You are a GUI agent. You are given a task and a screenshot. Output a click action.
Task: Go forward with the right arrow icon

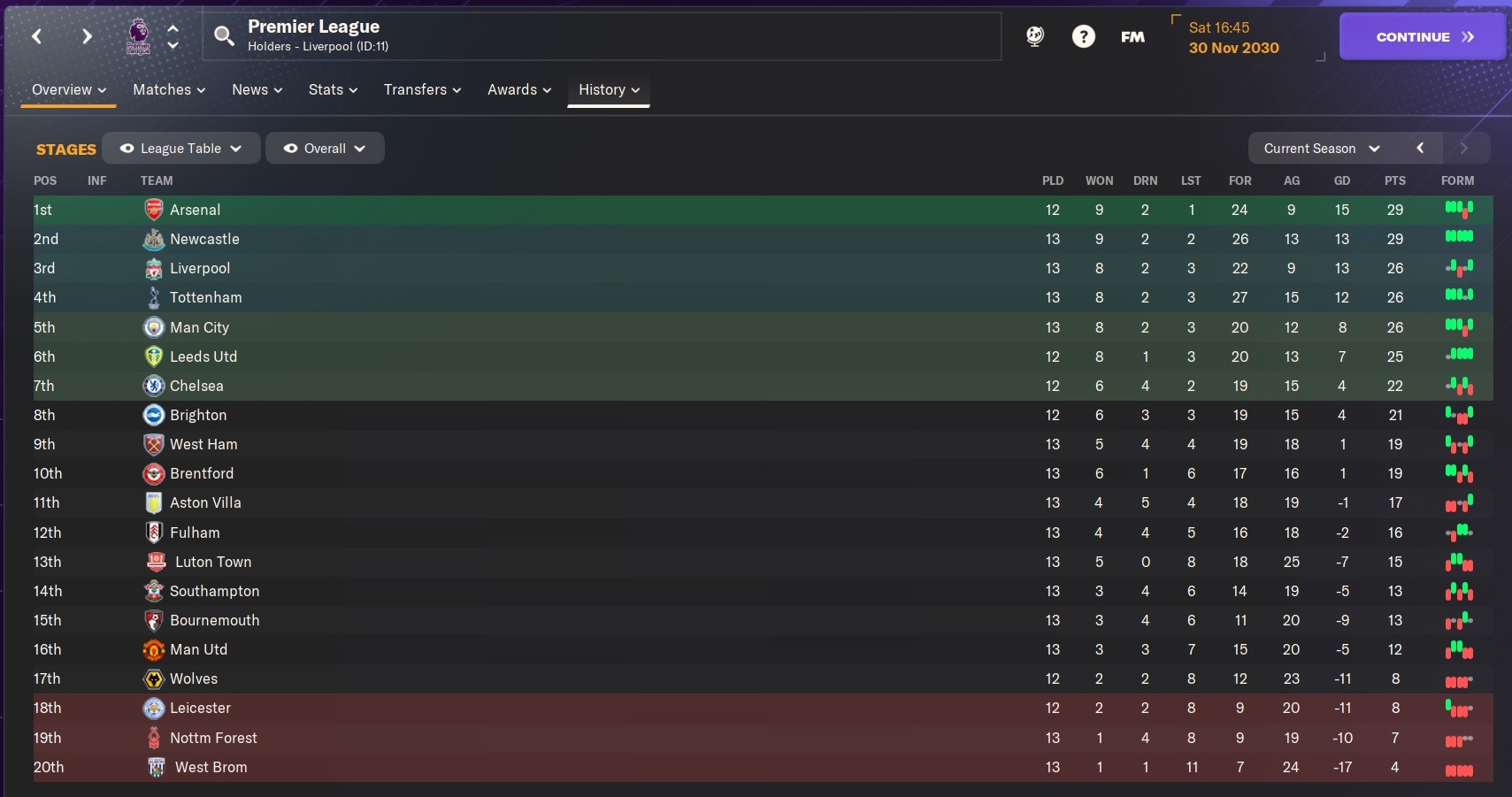pos(86,36)
